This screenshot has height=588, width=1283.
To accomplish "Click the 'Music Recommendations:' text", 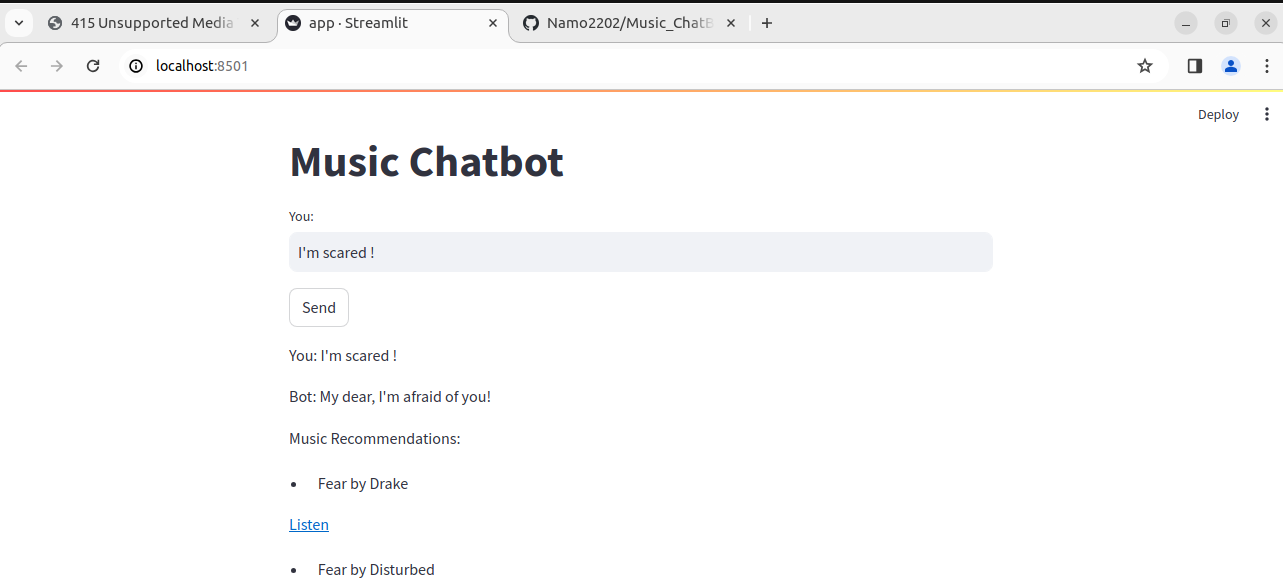I will [x=375, y=439].
